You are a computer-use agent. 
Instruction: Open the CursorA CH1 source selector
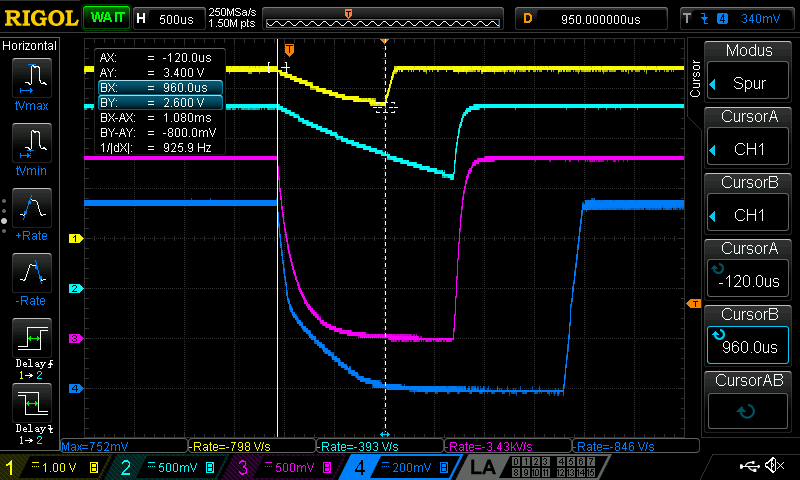[747, 137]
